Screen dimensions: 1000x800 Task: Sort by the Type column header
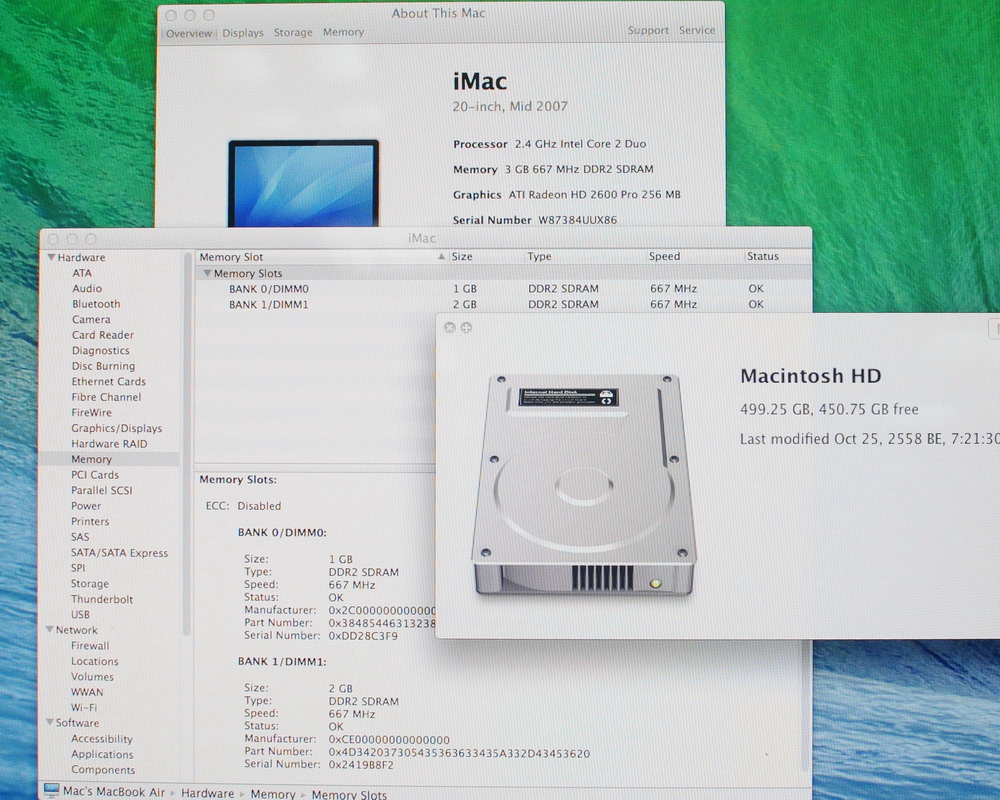coord(584,256)
